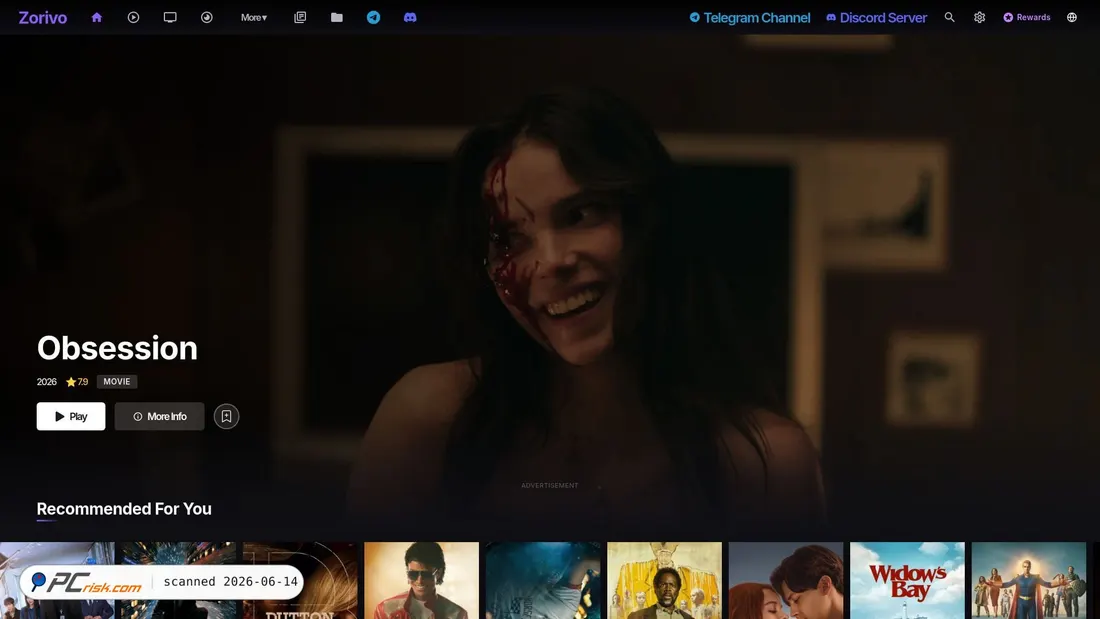This screenshot has height=619, width=1100.
Task: Open the superhero group poster
Action: (x=1028, y=580)
